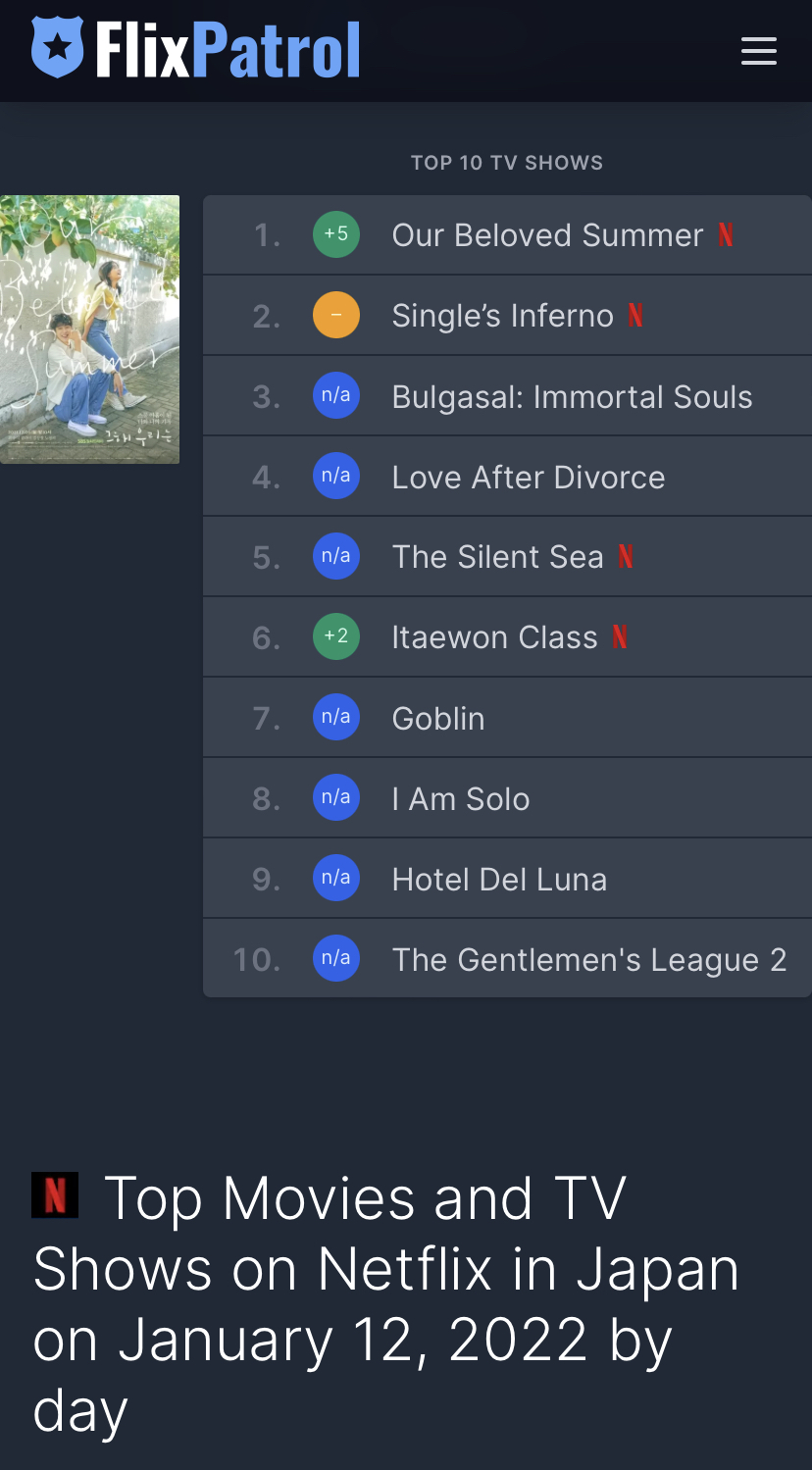Click the FlixPatrol shield logo
Viewport: 812px width, 1470px height.
tap(58, 48)
